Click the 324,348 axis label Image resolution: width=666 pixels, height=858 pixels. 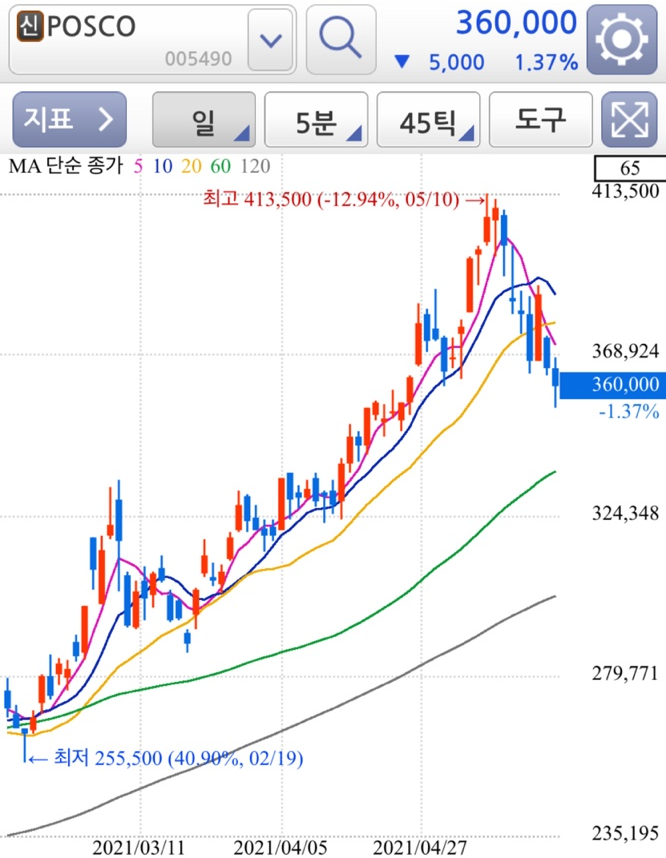pyautogui.click(x=625, y=513)
